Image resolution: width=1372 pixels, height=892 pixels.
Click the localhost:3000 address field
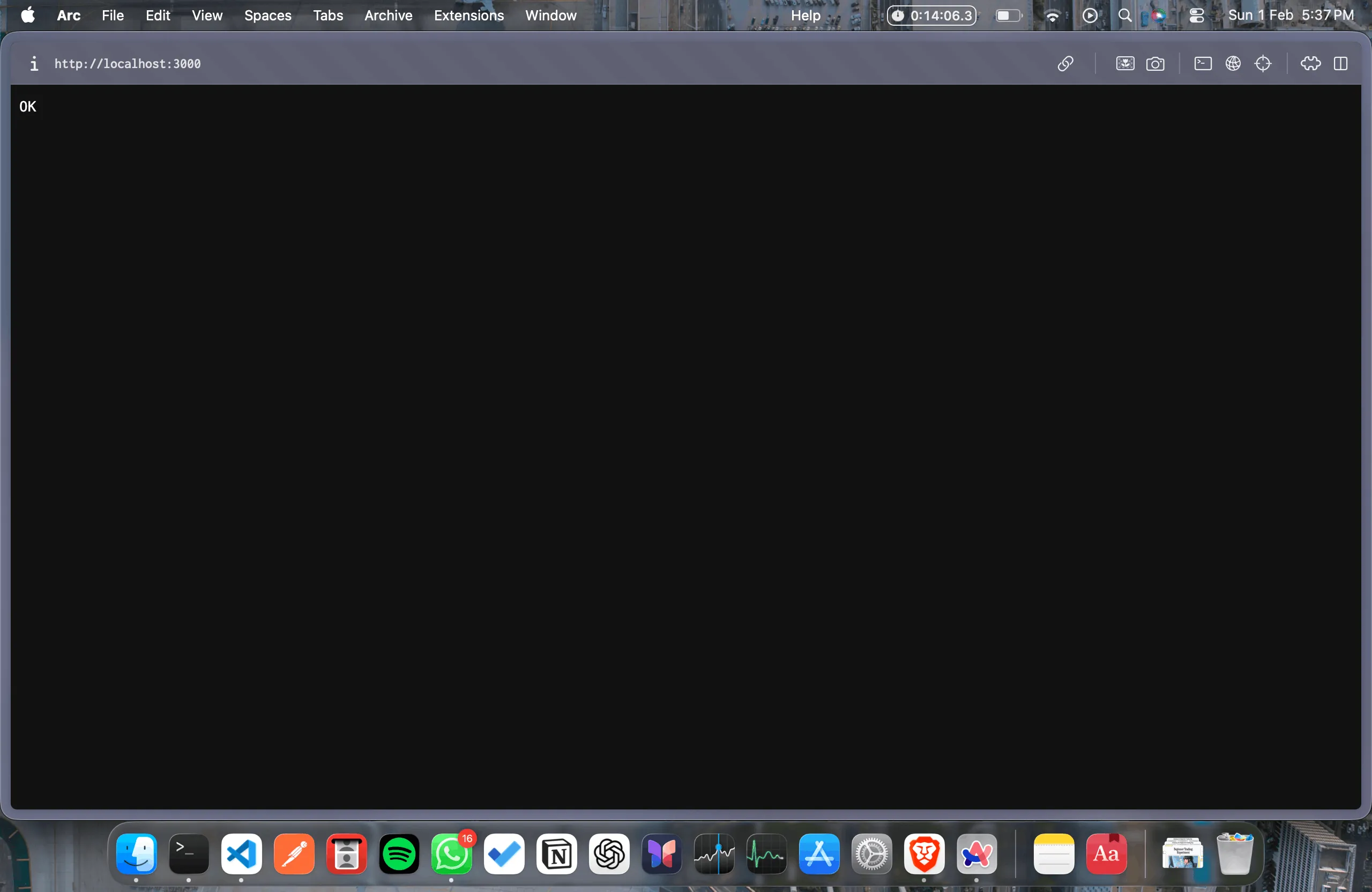(128, 63)
